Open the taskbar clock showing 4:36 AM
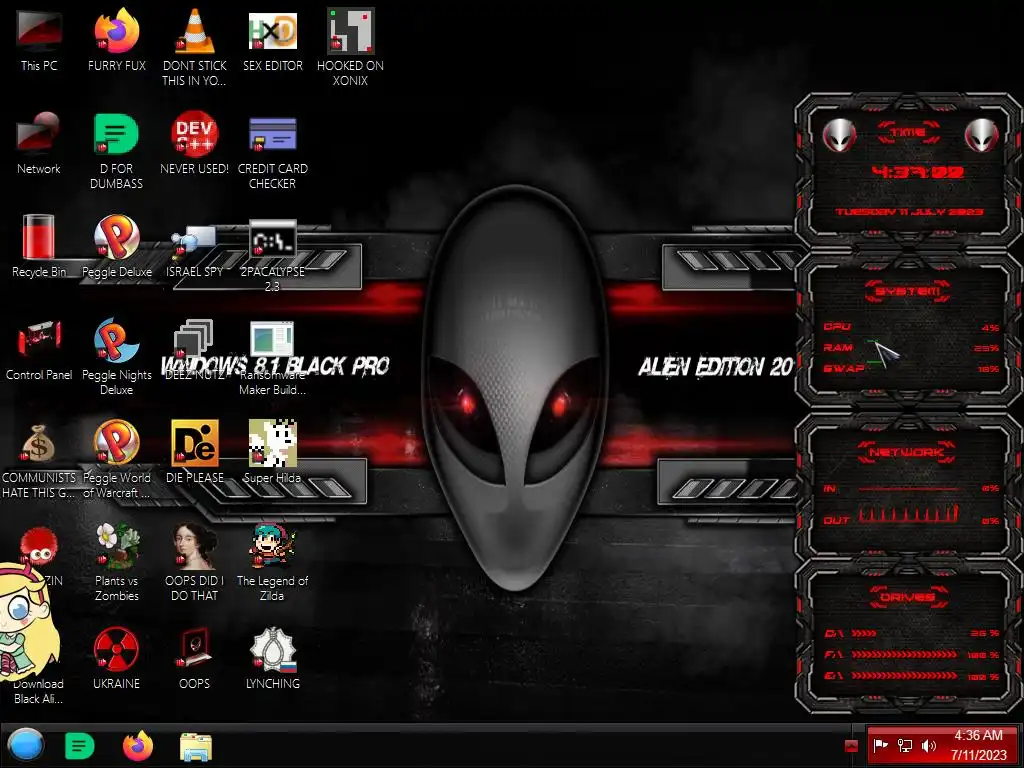Image resolution: width=1024 pixels, height=768 pixels. 978,745
